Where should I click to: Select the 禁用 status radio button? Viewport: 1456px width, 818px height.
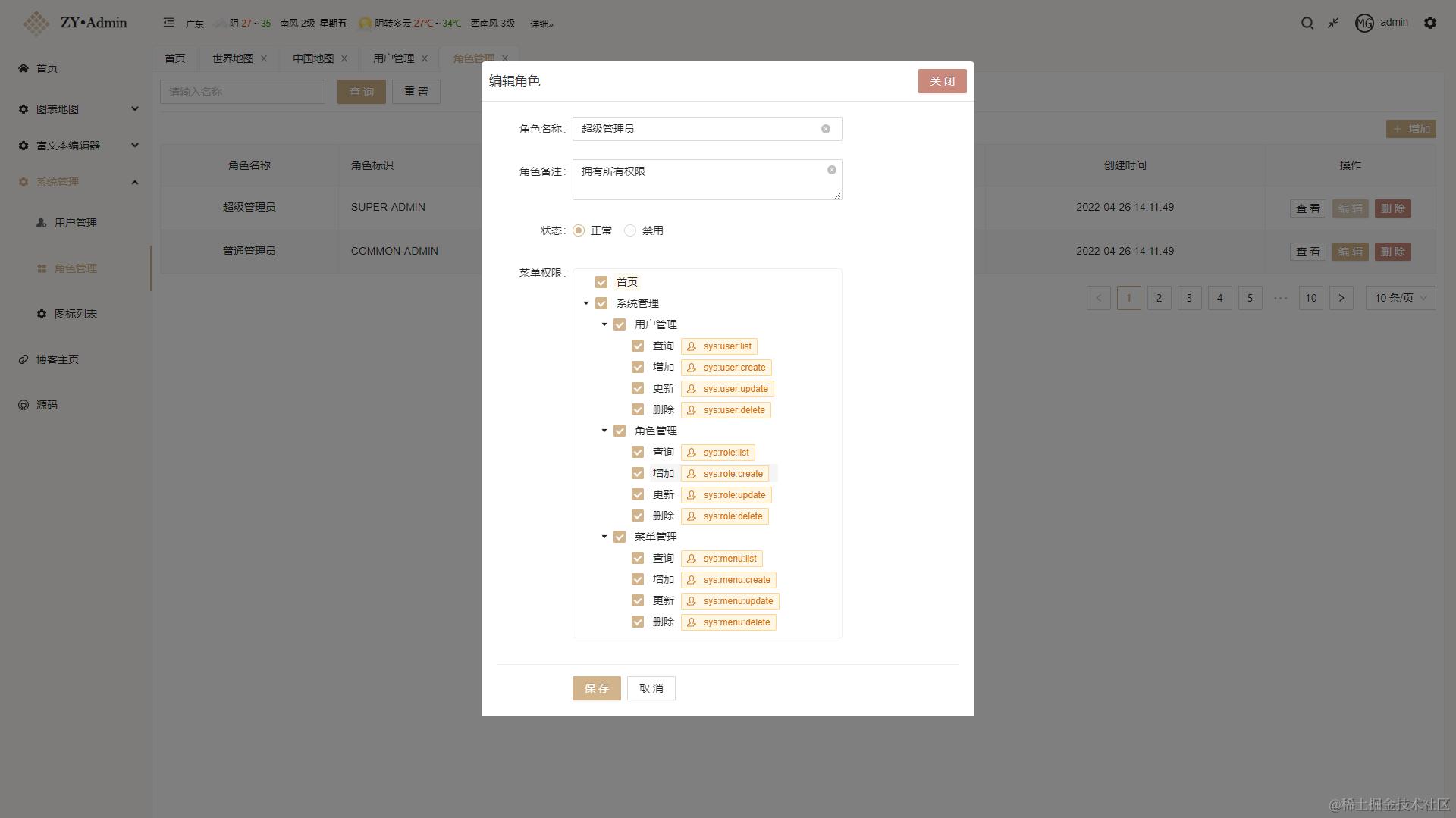coord(629,230)
